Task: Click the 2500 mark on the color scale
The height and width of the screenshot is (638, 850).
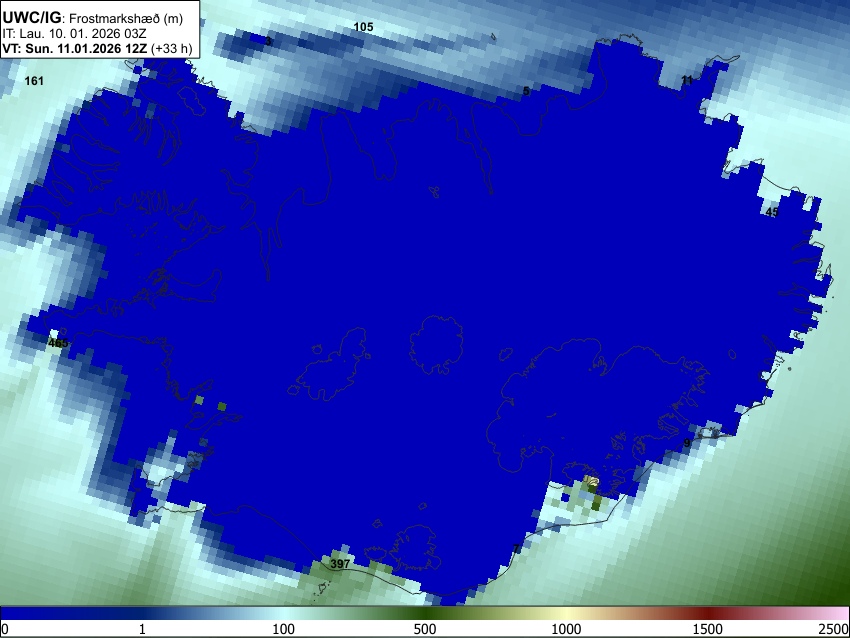Action: (x=834, y=629)
